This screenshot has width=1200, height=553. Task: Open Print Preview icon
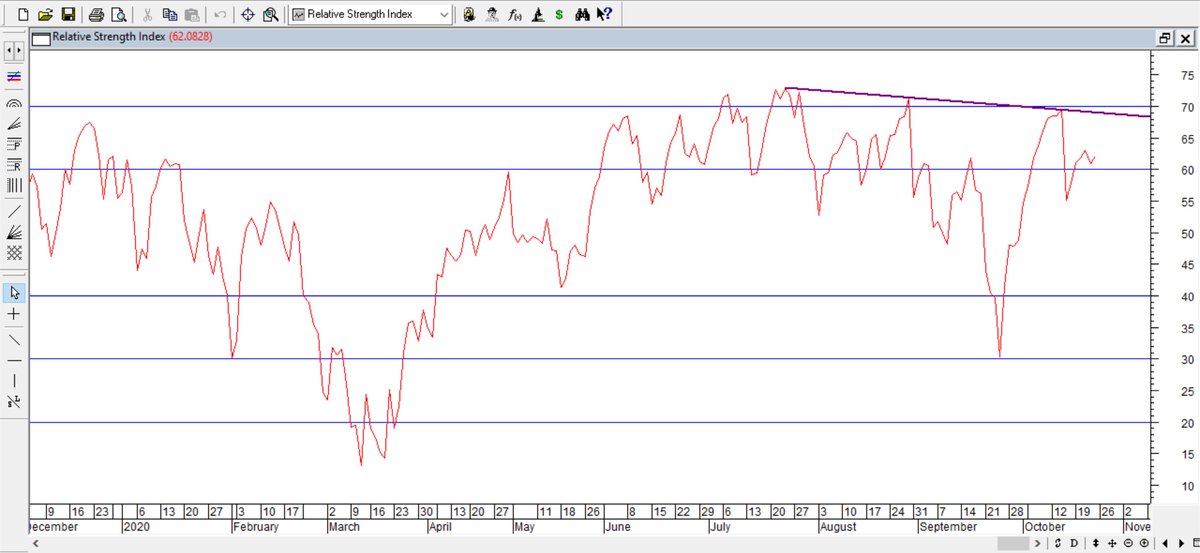click(119, 15)
